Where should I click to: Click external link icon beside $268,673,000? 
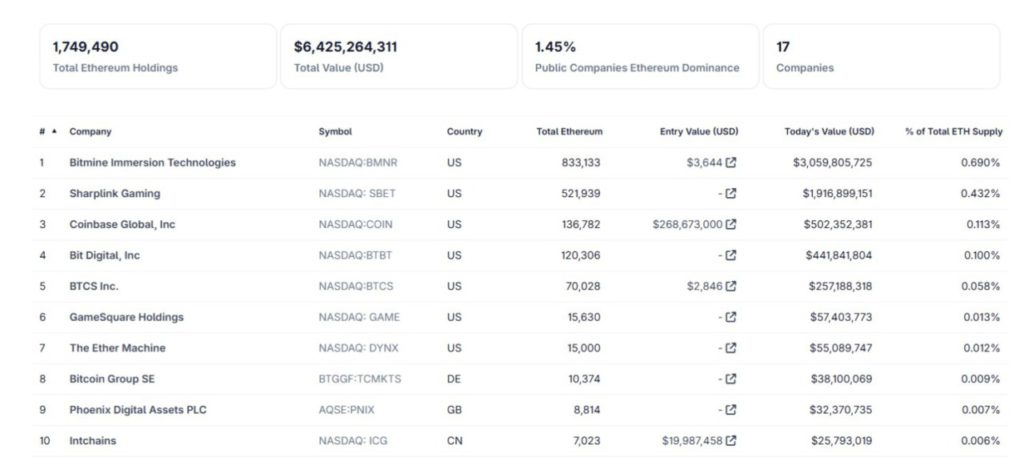pos(731,224)
